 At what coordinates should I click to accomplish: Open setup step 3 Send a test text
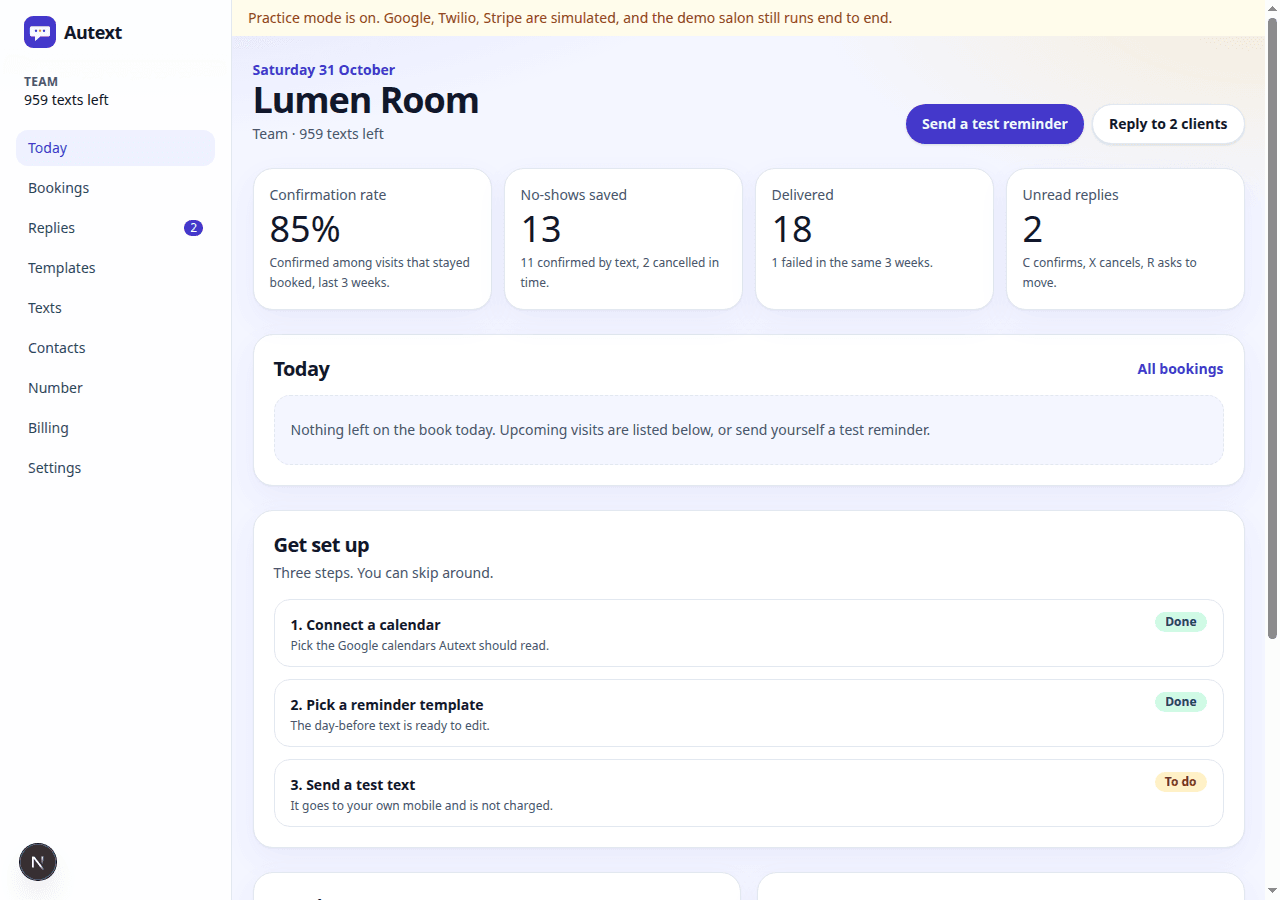749,793
